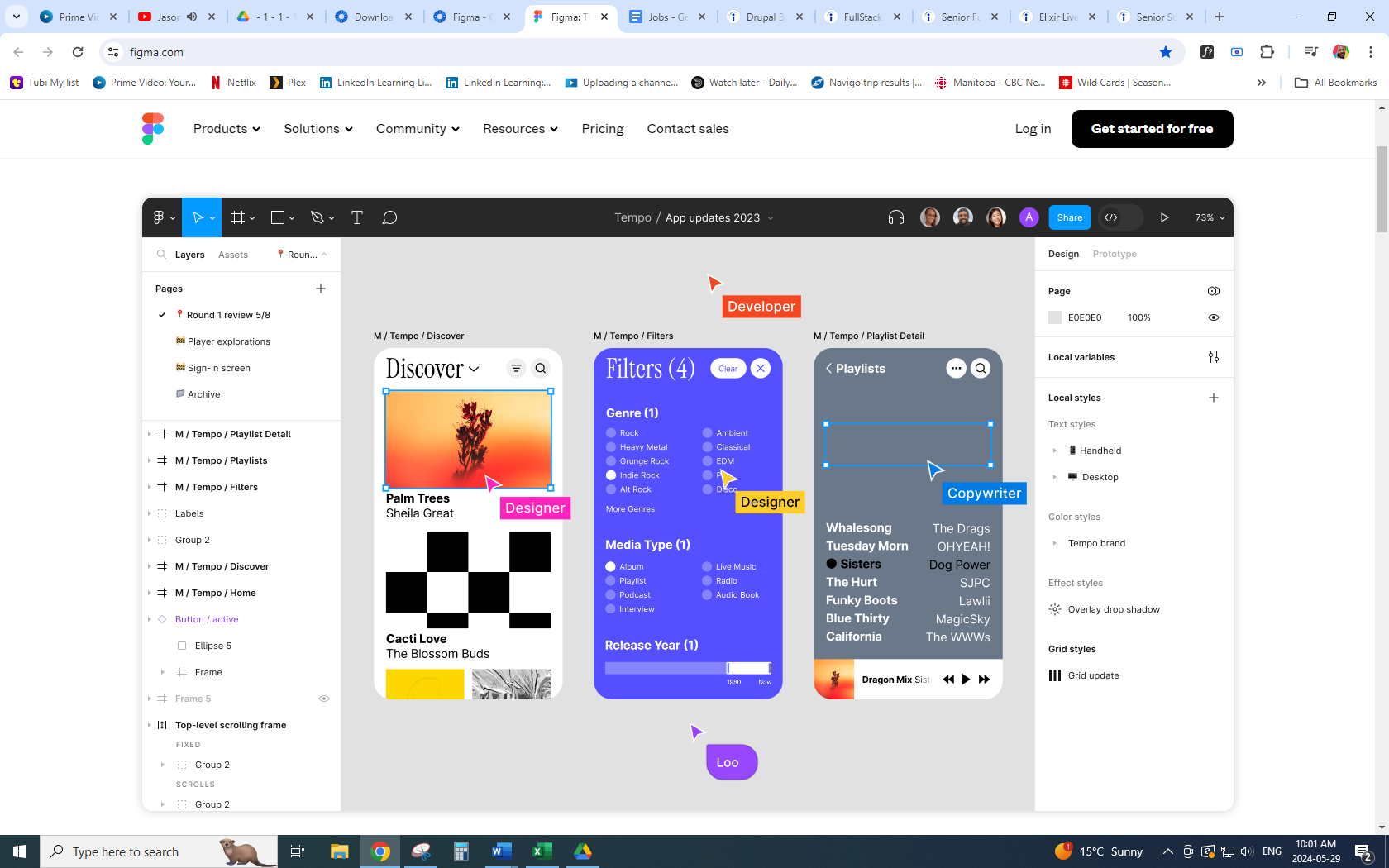The height and width of the screenshot is (868, 1389).
Task: Select the Comment tool
Action: click(389, 217)
